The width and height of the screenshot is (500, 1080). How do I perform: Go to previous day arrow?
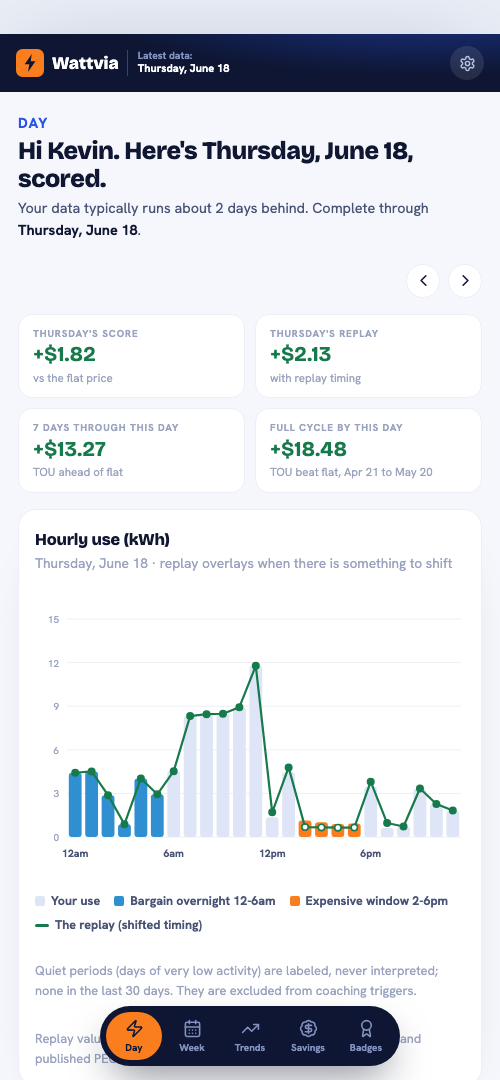coord(423,280)
